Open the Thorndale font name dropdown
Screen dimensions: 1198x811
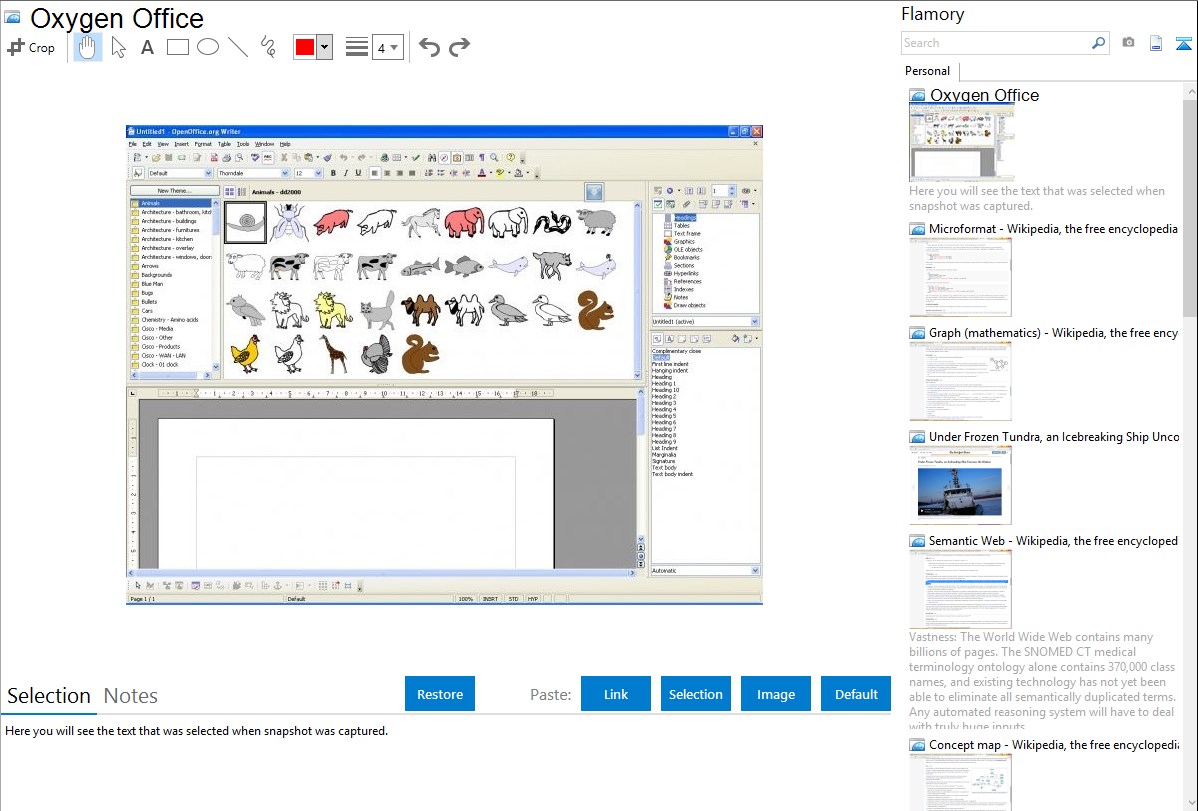(x=285, y=174)
